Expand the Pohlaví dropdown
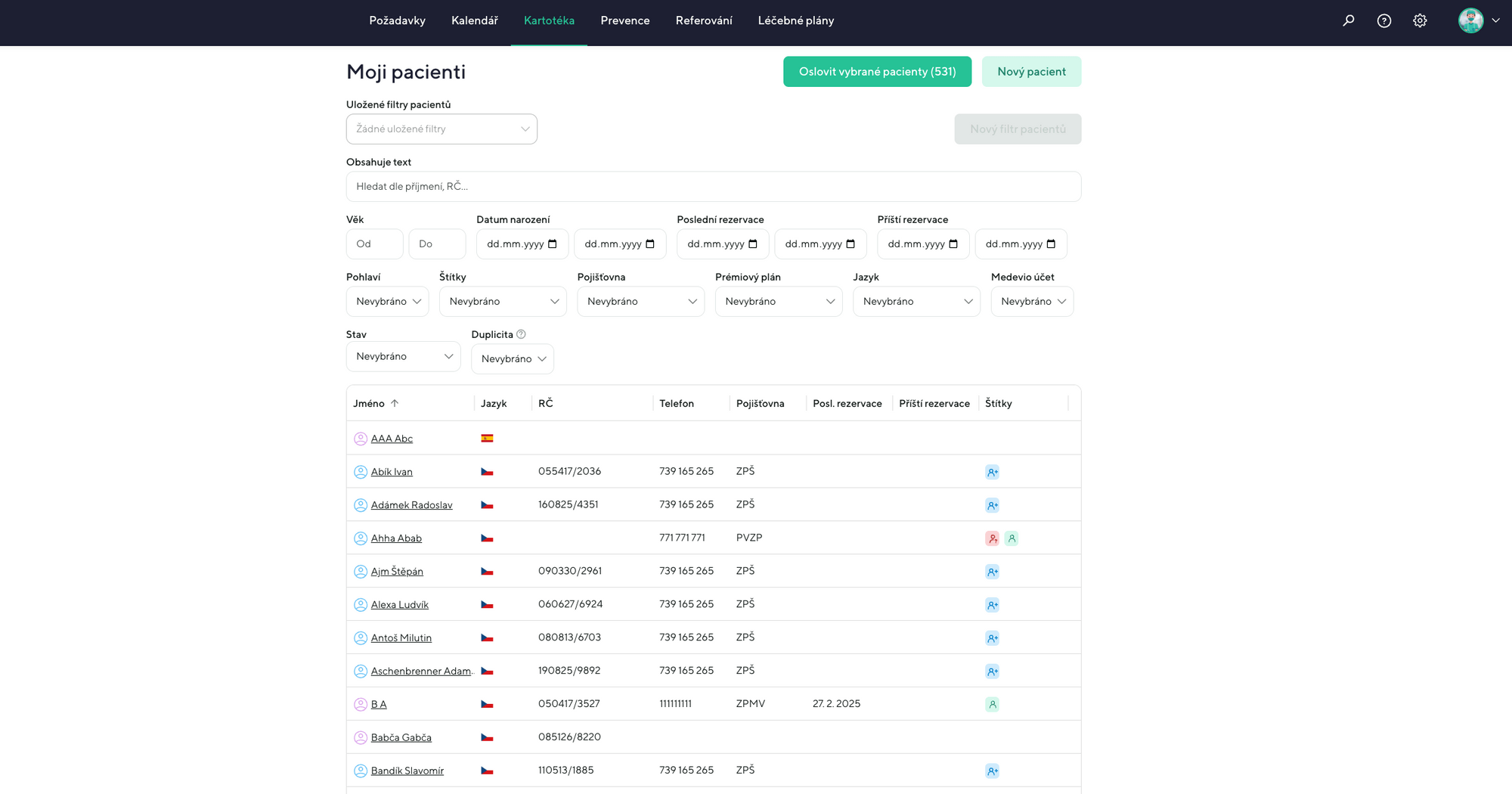Image resolution: width=1512 pixels, height=794 pixels. [x=387, y=301]
